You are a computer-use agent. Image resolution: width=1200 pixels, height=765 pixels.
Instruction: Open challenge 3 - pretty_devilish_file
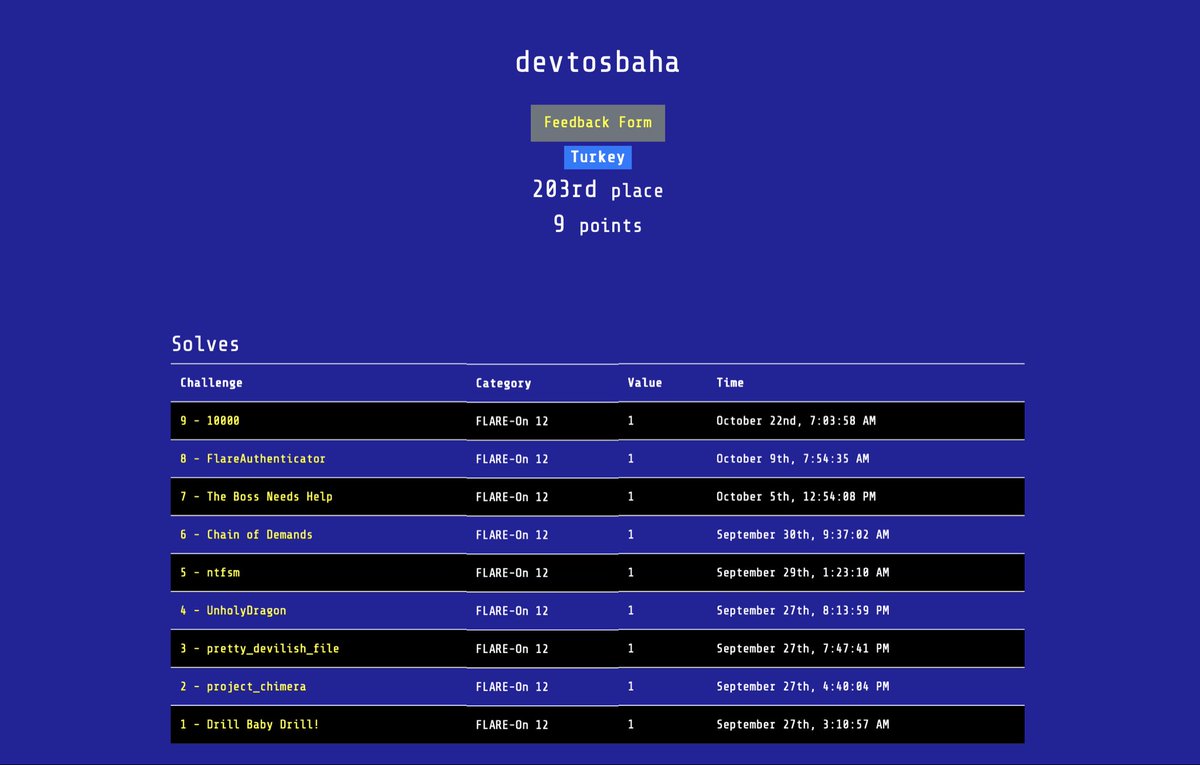pos(260,649)
